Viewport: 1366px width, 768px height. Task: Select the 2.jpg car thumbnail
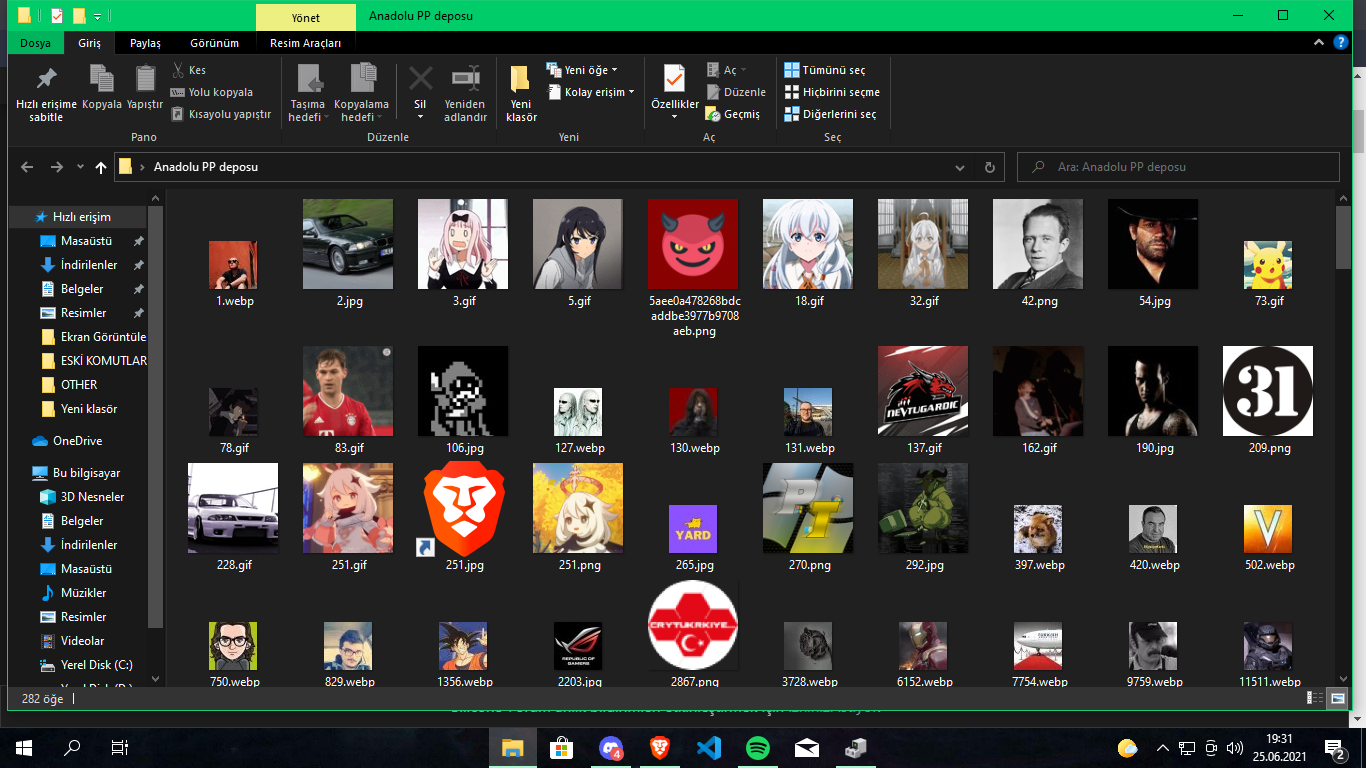pos(347,244)
